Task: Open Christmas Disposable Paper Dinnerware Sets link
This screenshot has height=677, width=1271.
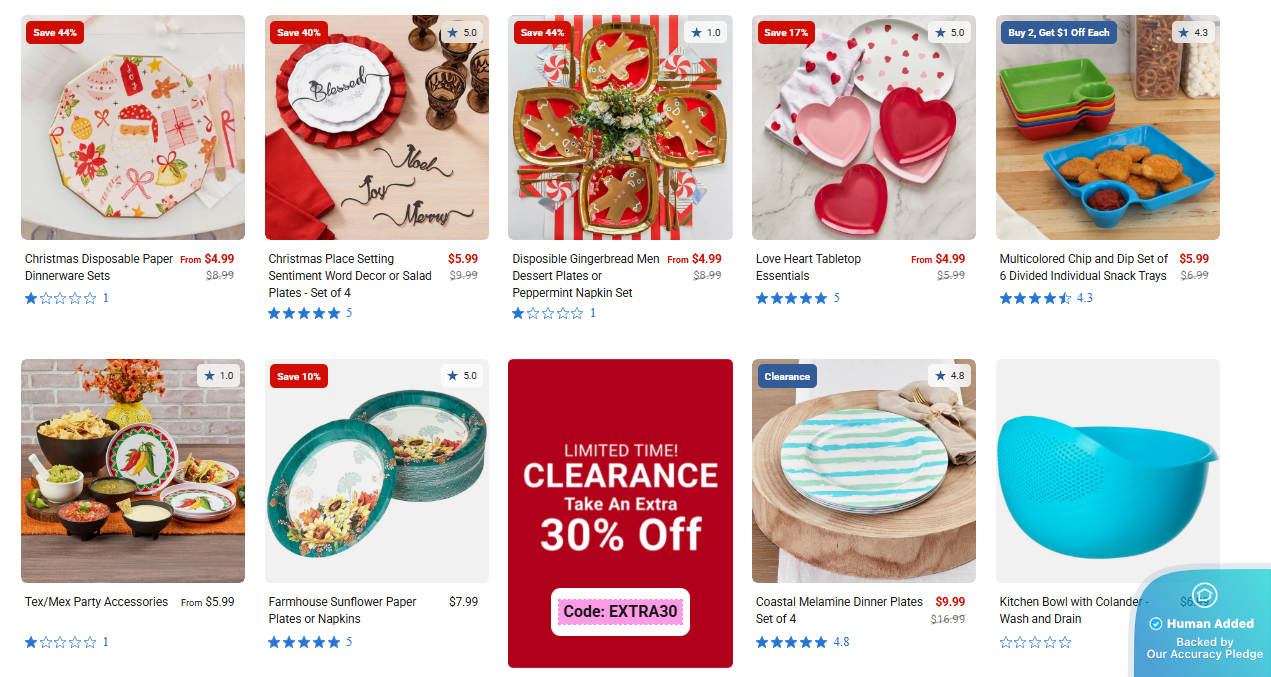Action: point(99,267)
